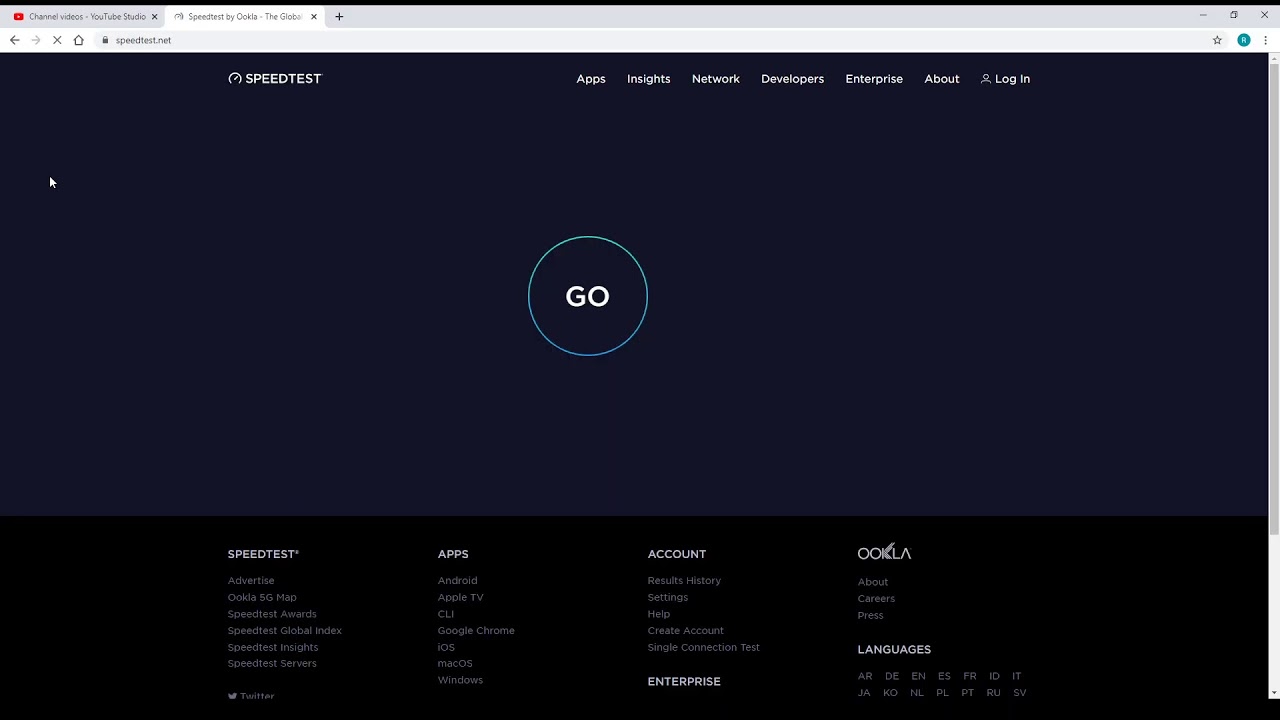Switch language to AR
Viewport: 1280px width, 720px height.
tap(865, 676)
